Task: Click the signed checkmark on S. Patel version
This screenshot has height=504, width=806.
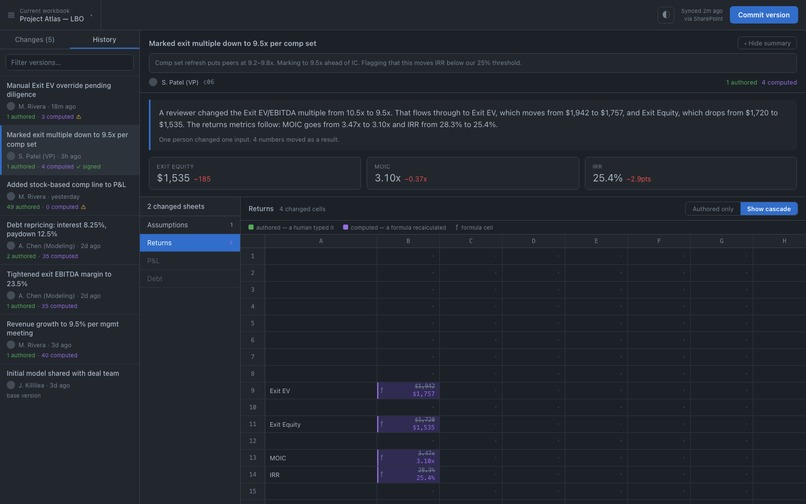Action: click(x=88, y=167)
